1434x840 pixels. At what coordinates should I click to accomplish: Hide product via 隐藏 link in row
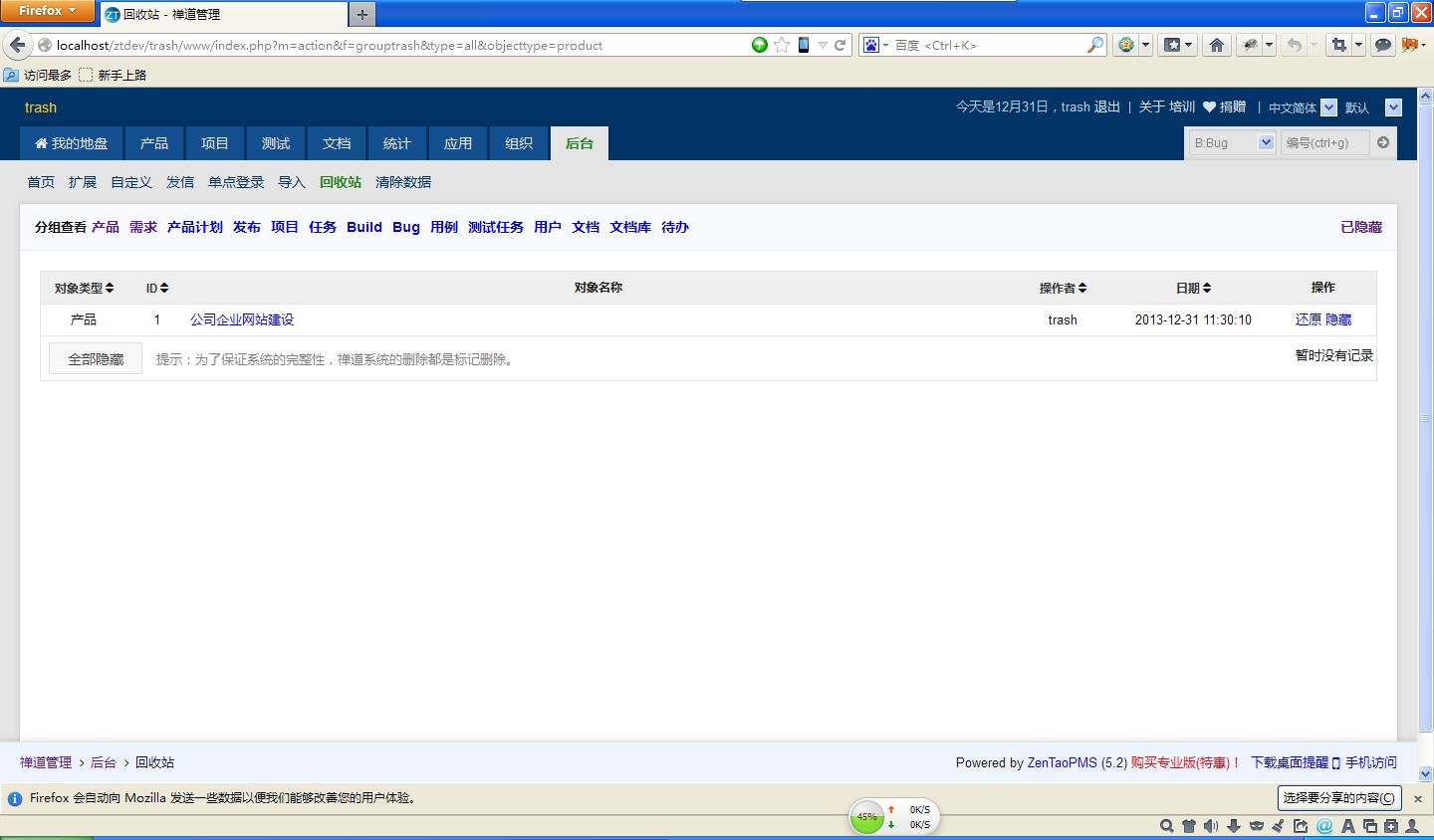point(1338,319)
